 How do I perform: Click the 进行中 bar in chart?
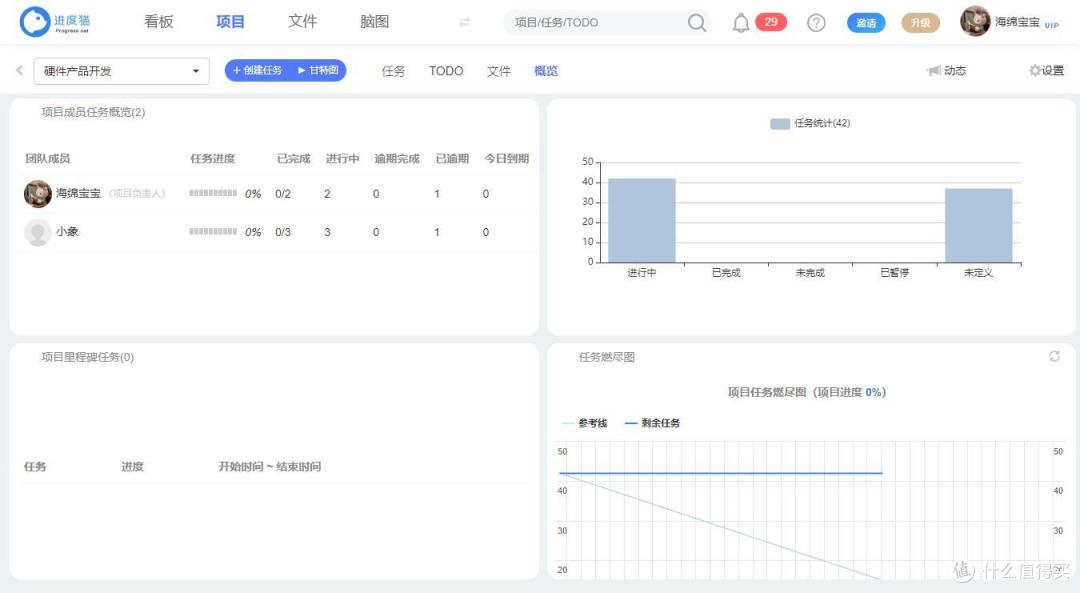tap(641, 220)
